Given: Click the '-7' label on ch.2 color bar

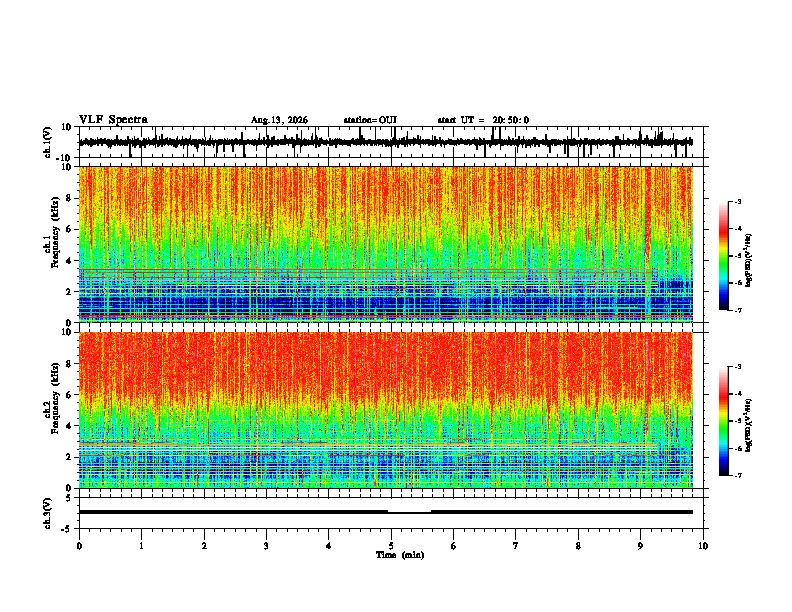Looking at the screenshot, I should tap(738, 475).
